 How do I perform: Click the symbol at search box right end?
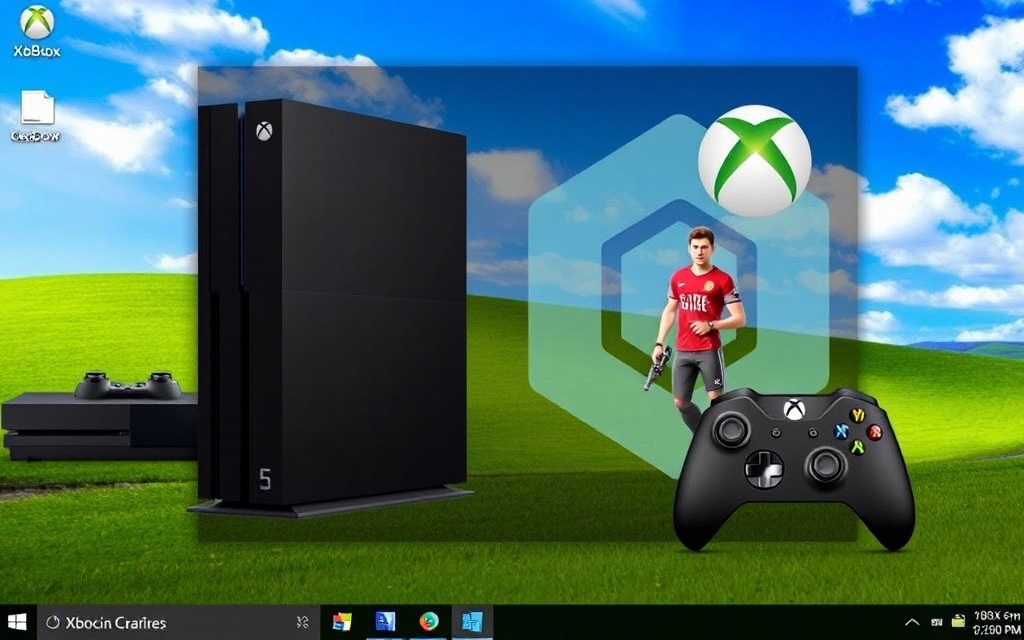302,622
